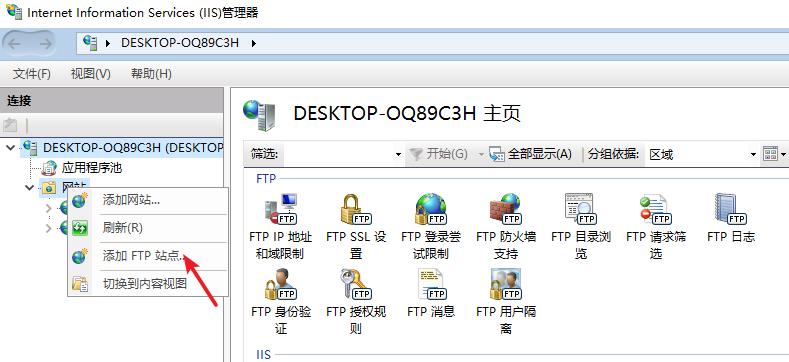Click DESKTOP-OQ89C3H in the address breadcrumb

(180, 43)
